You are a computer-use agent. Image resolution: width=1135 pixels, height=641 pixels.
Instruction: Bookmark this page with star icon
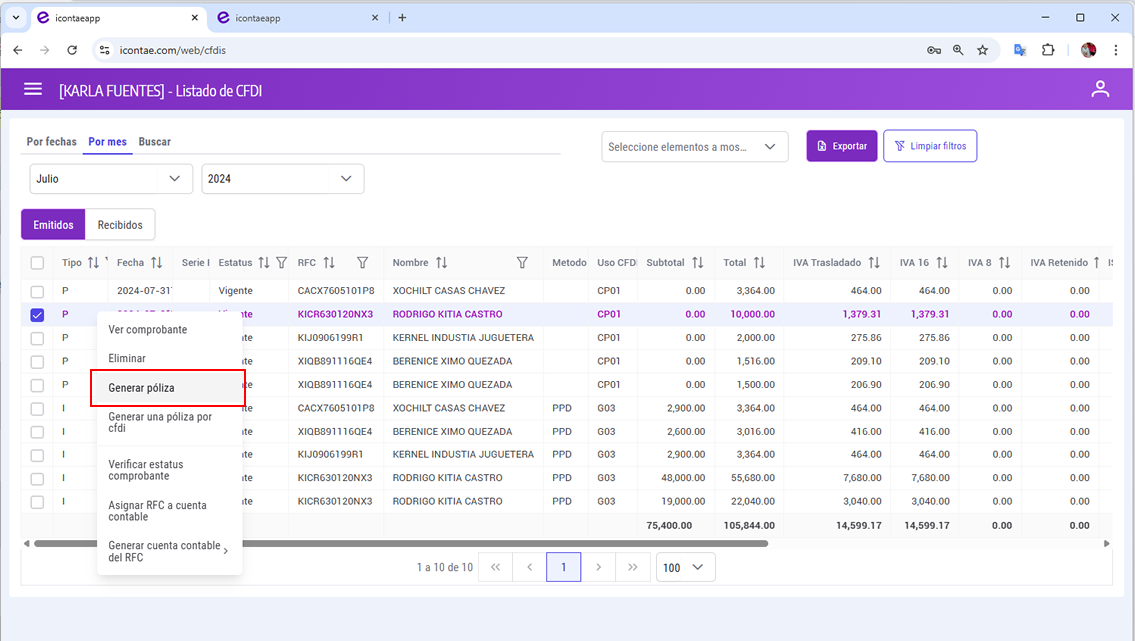coord(982,49)
